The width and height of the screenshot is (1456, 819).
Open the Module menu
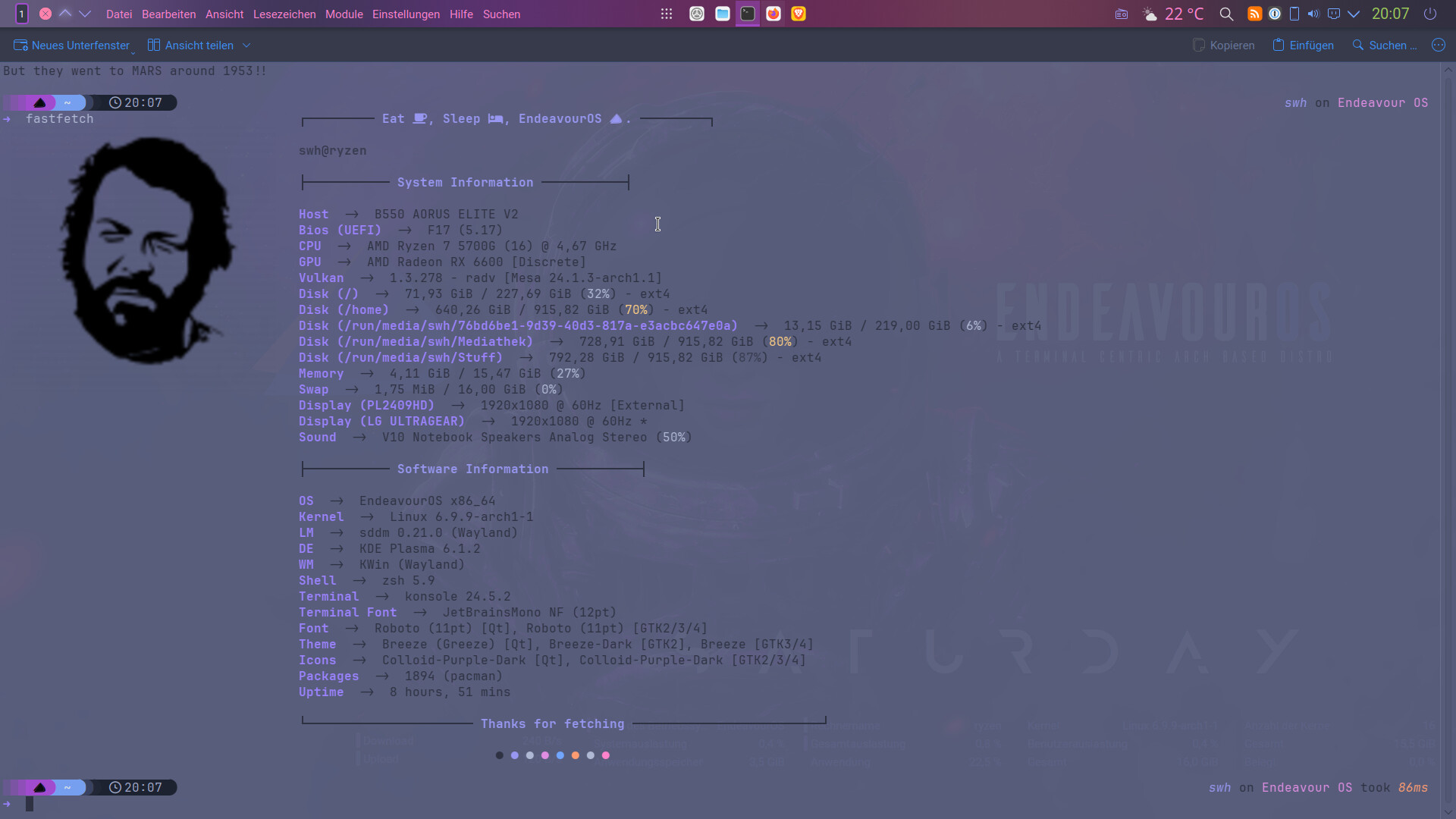[x=344, y=14]
